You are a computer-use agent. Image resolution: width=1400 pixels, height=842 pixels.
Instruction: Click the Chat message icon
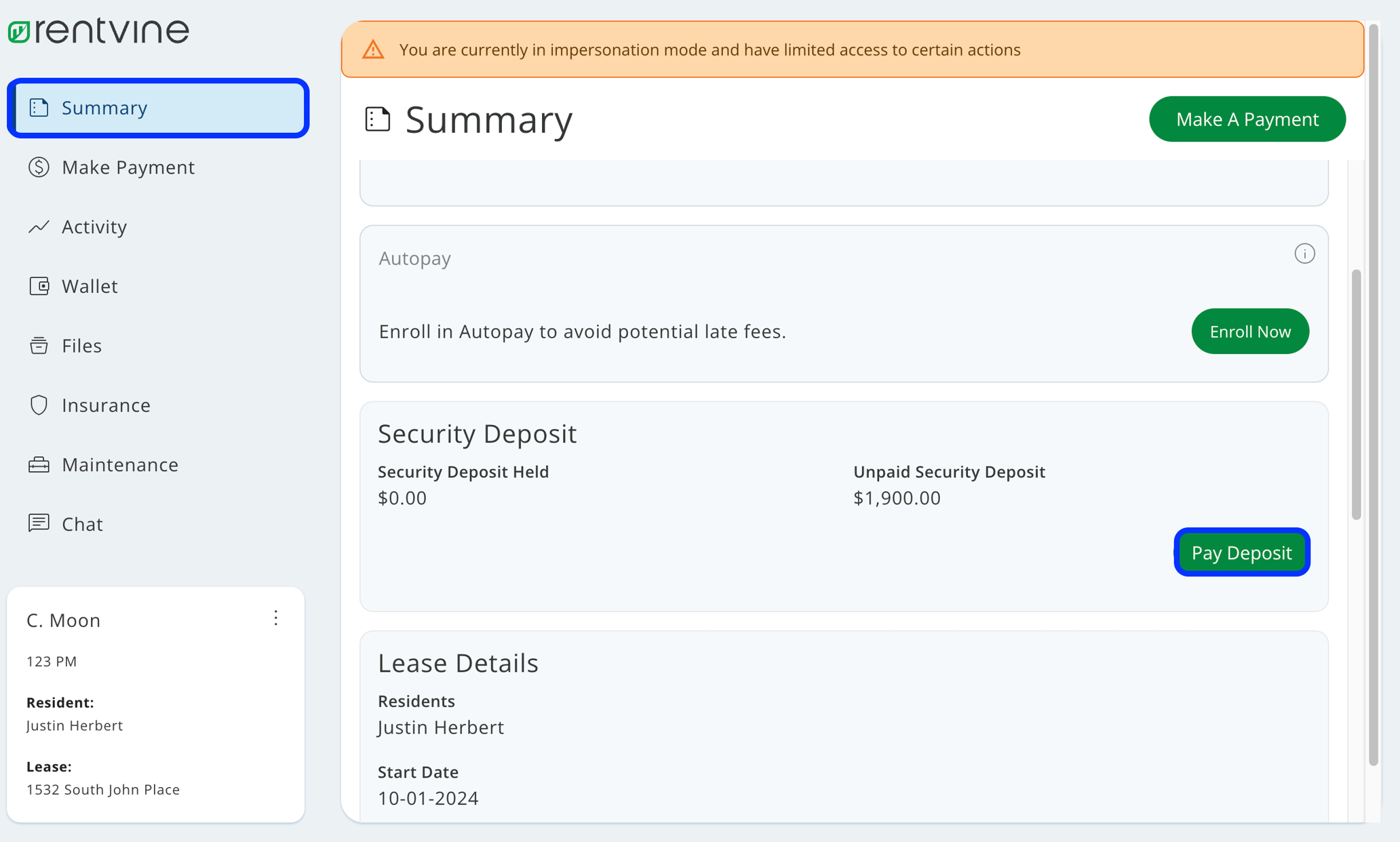click(x=39, y=523)
